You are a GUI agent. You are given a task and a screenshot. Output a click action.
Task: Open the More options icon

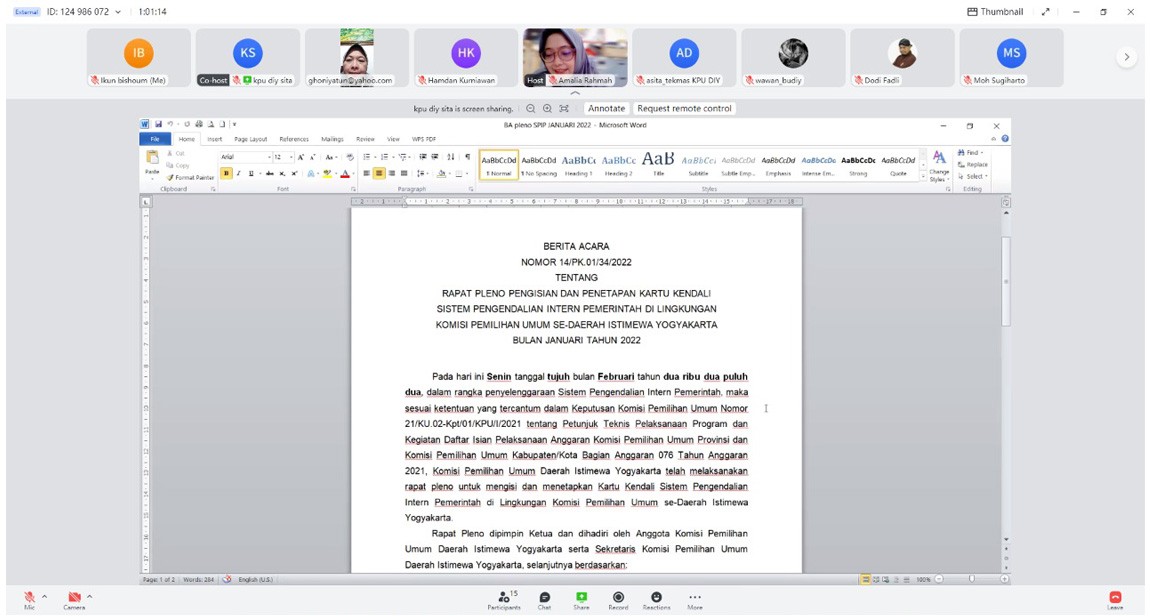pyautogui.click(x=694, y=597)
